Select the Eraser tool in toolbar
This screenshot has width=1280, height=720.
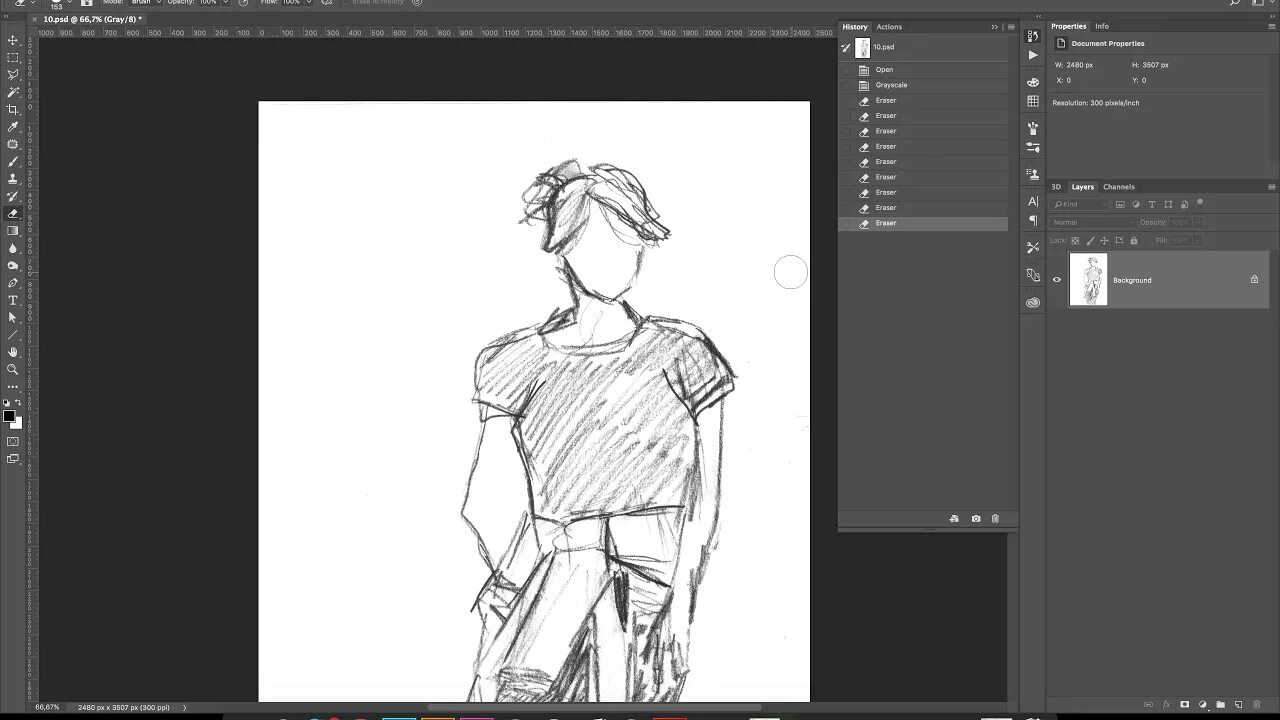pos(13,213)
